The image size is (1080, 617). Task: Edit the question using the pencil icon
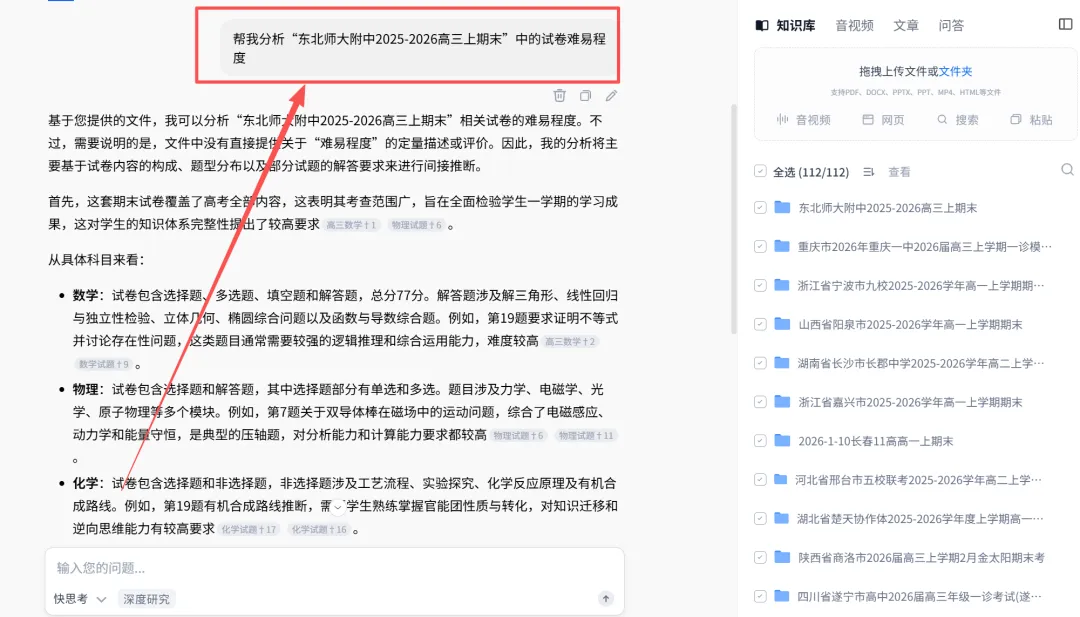tap(612, 96)
